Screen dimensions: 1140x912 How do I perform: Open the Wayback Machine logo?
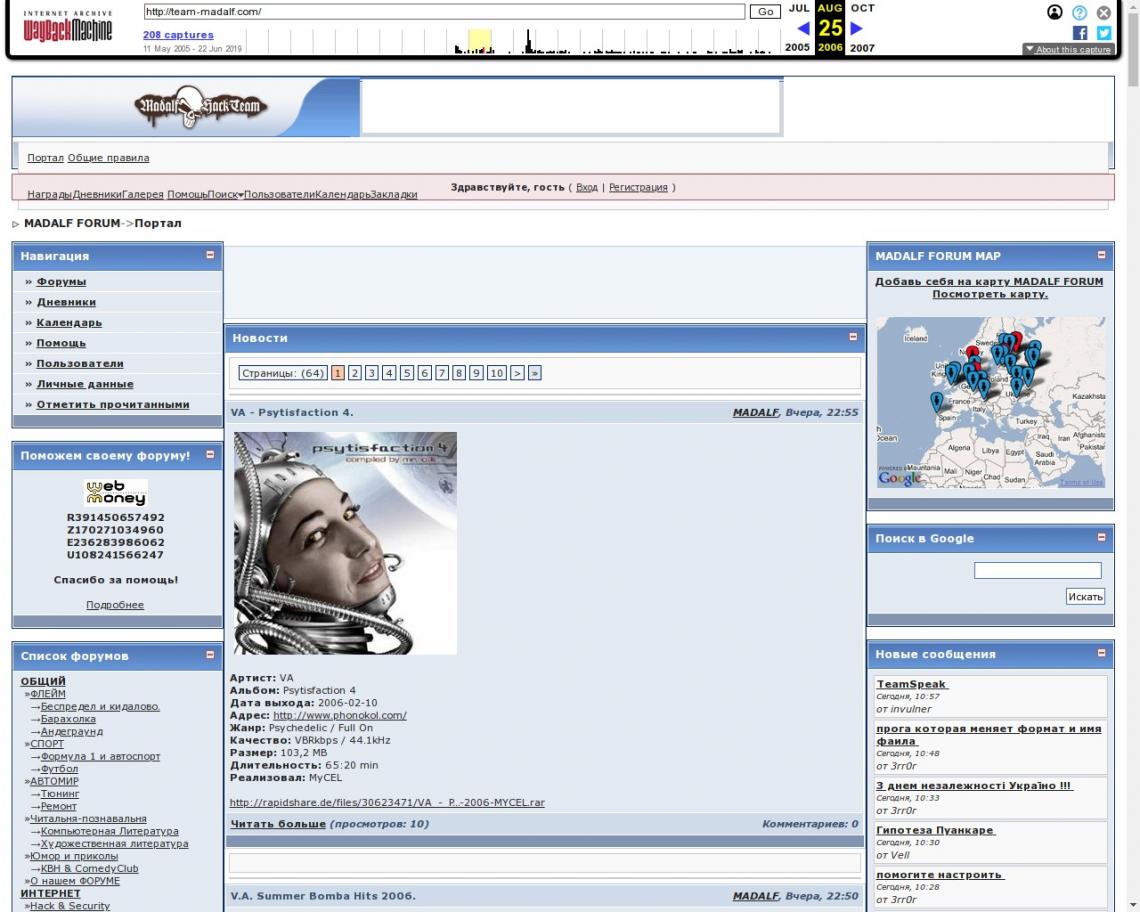point(68,25)
